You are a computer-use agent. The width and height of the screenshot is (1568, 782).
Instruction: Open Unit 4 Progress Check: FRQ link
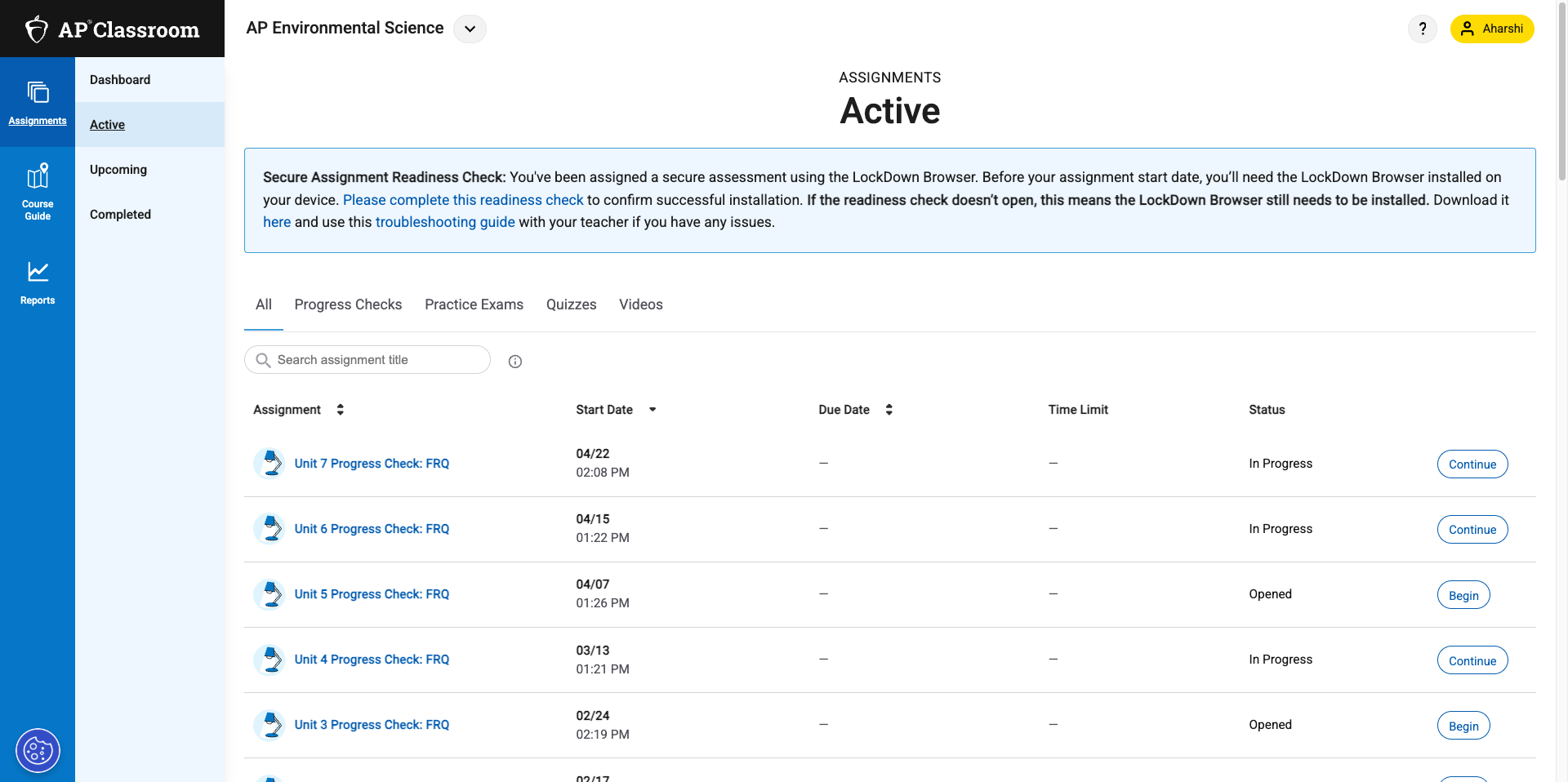[372, 660]
